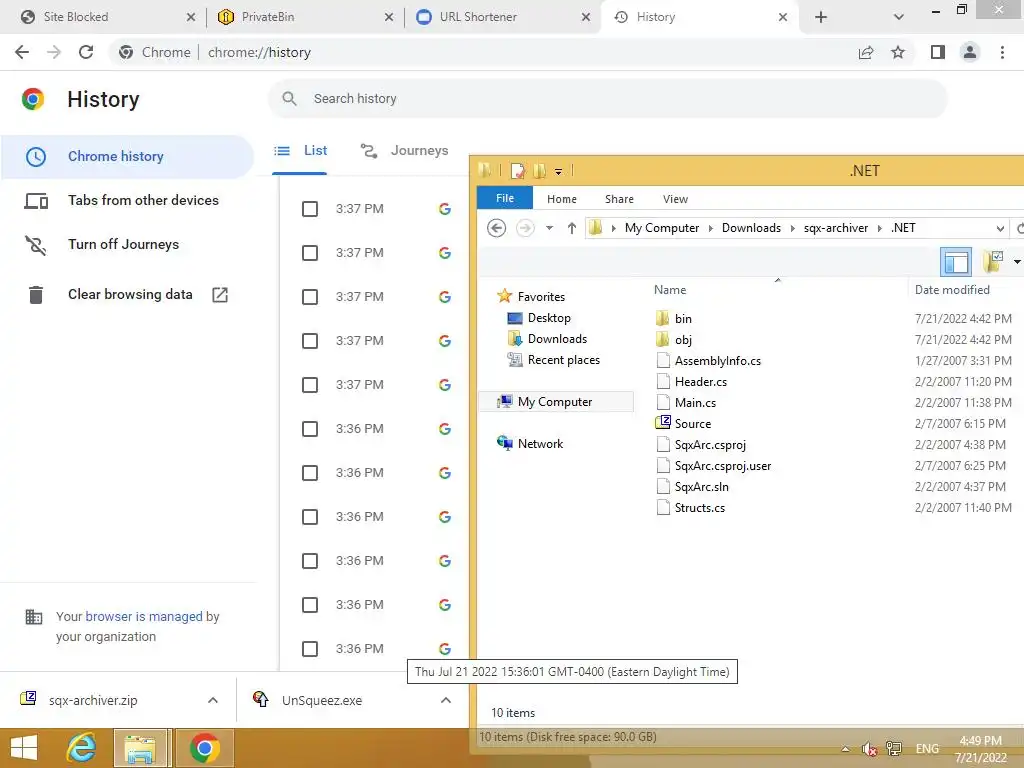The height and width of the screenshot is (768, 1024).
Task: Check the fourth 3:37 PM history entry
Action: point(310,341)
